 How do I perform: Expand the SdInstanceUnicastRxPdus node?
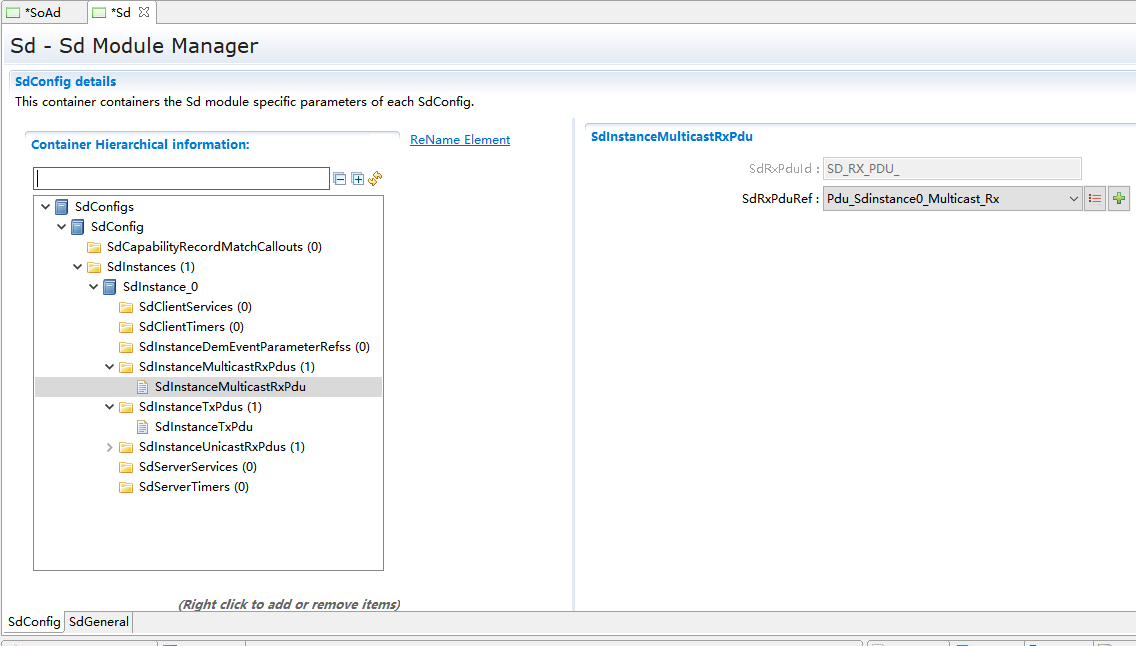[109, 447]
